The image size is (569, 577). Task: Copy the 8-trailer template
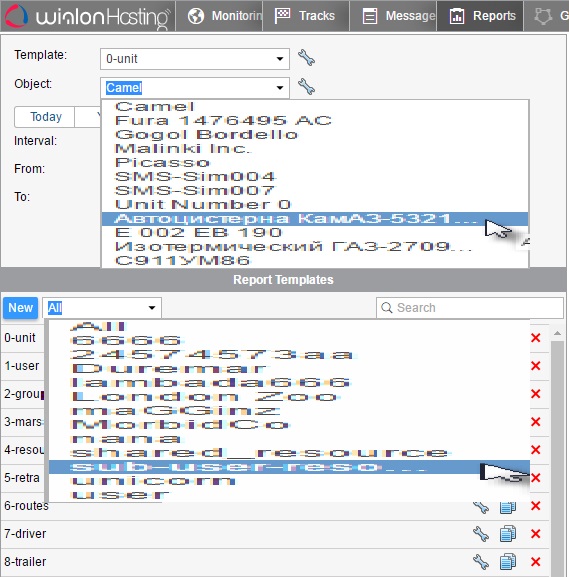coord(508,562)
